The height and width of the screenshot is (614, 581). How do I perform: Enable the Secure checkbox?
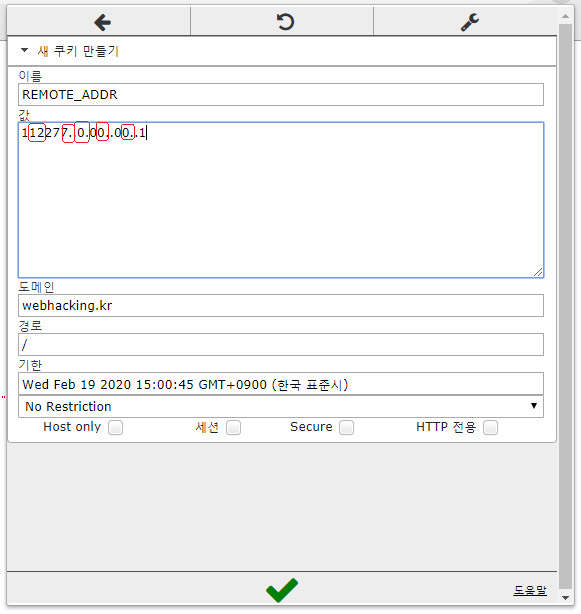[346, 427]
